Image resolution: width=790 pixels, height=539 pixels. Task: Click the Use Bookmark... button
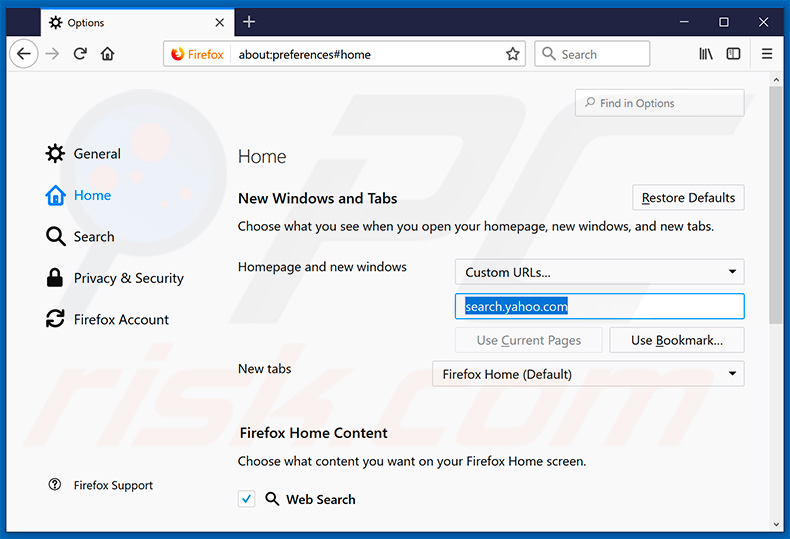677,340
